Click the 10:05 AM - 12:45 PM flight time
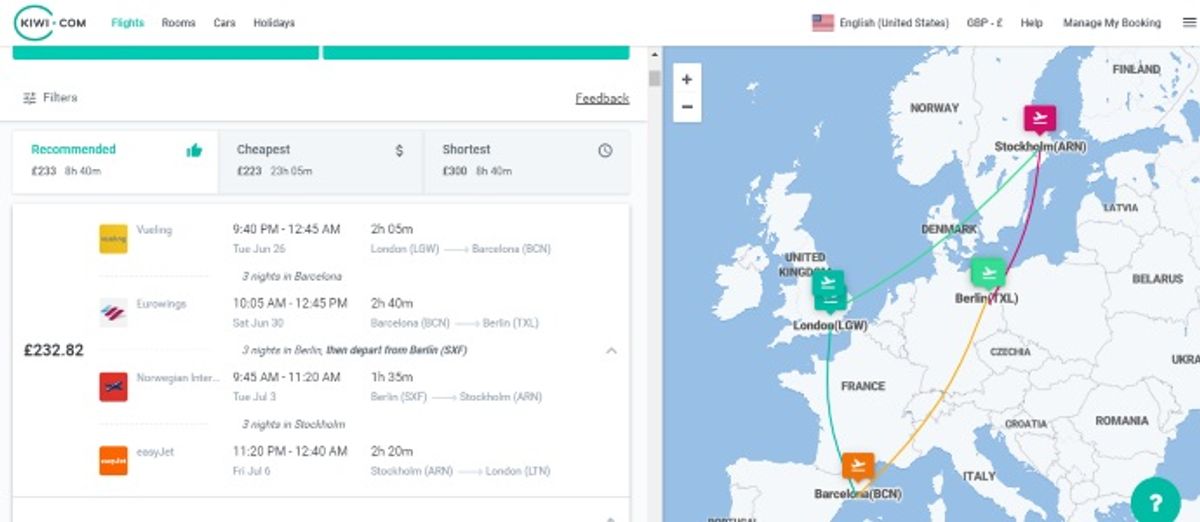Viewport: 1200px width, 522px height. tap(290, 303)
